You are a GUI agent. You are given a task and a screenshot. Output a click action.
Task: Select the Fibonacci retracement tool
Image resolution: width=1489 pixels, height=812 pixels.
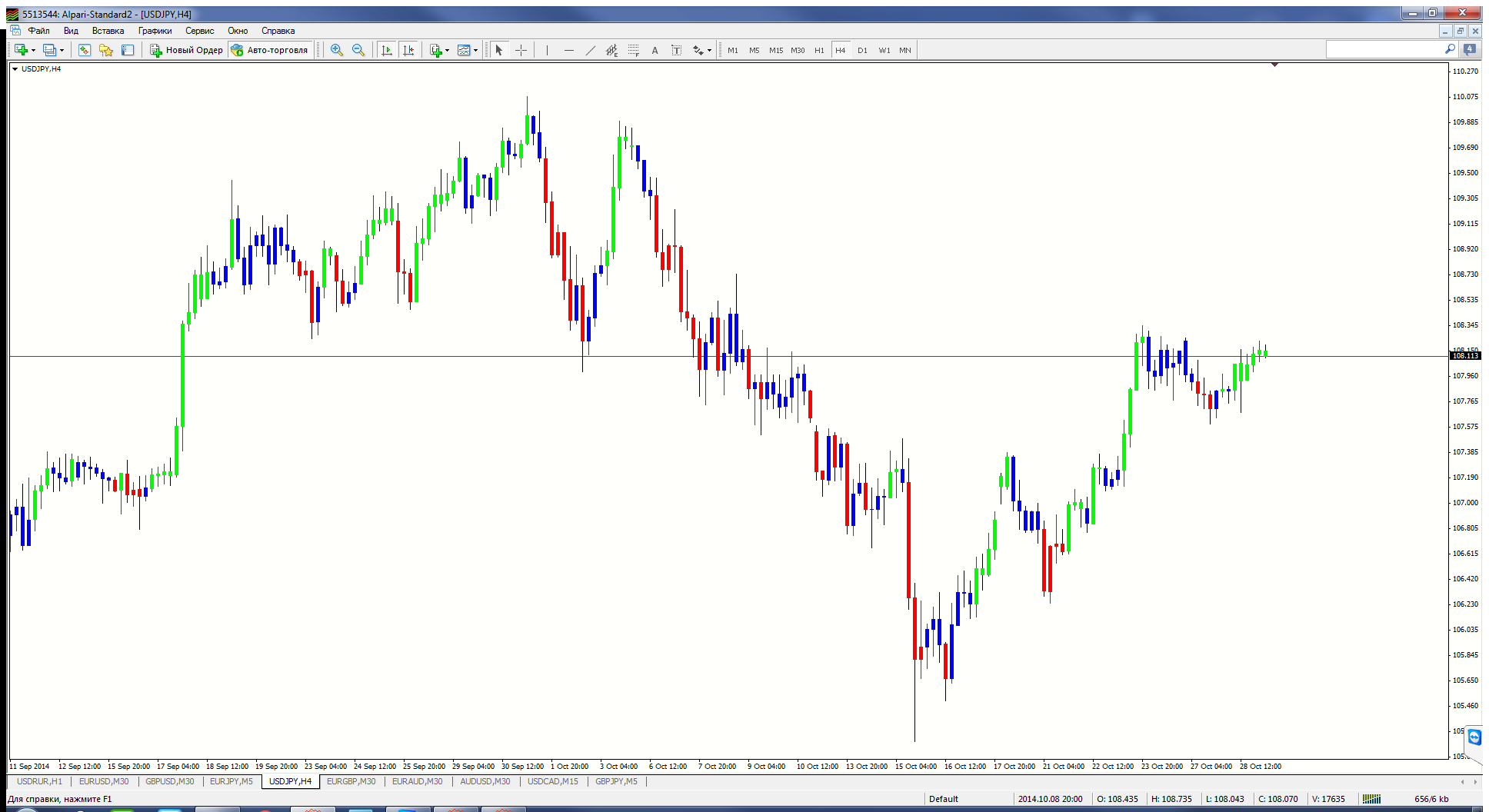(x=633, y=50)
